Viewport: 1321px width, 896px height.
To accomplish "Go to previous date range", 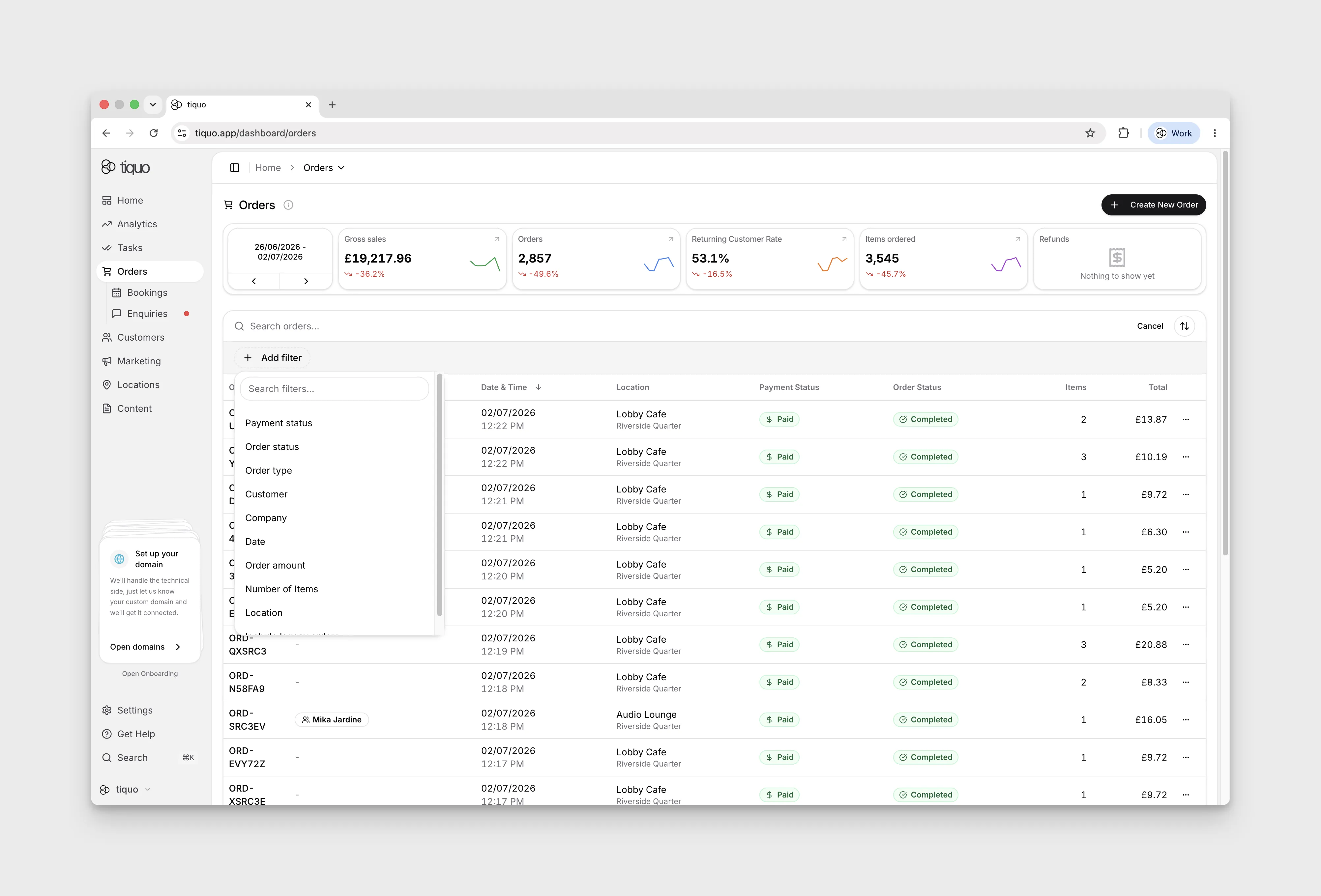I will [253, 281].
